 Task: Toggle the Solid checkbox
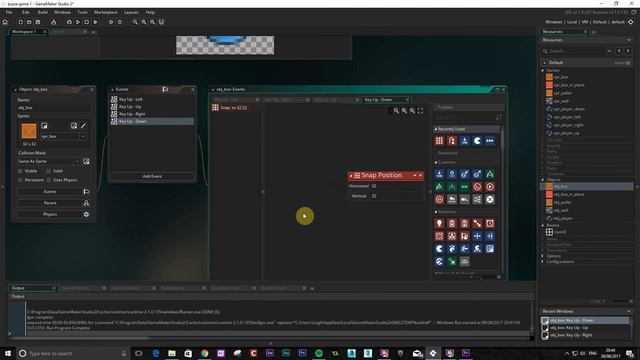[49, 171]
